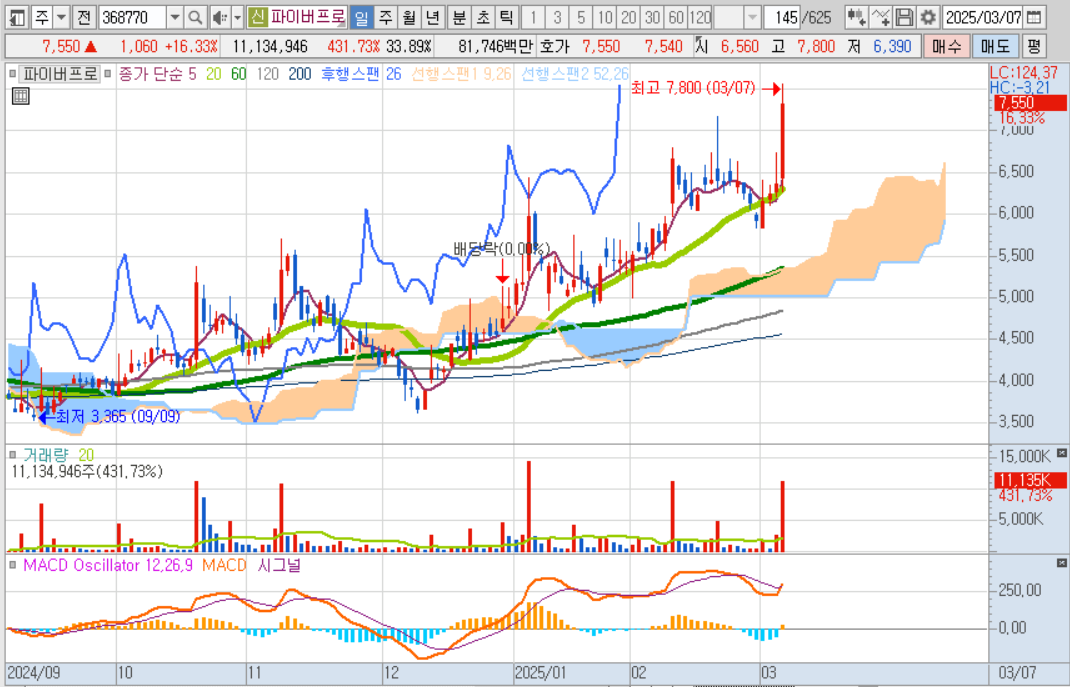Screen dimensions: 1070x687
Task: Click the 파이버프로 stock name box
Action: pos(307,17)
